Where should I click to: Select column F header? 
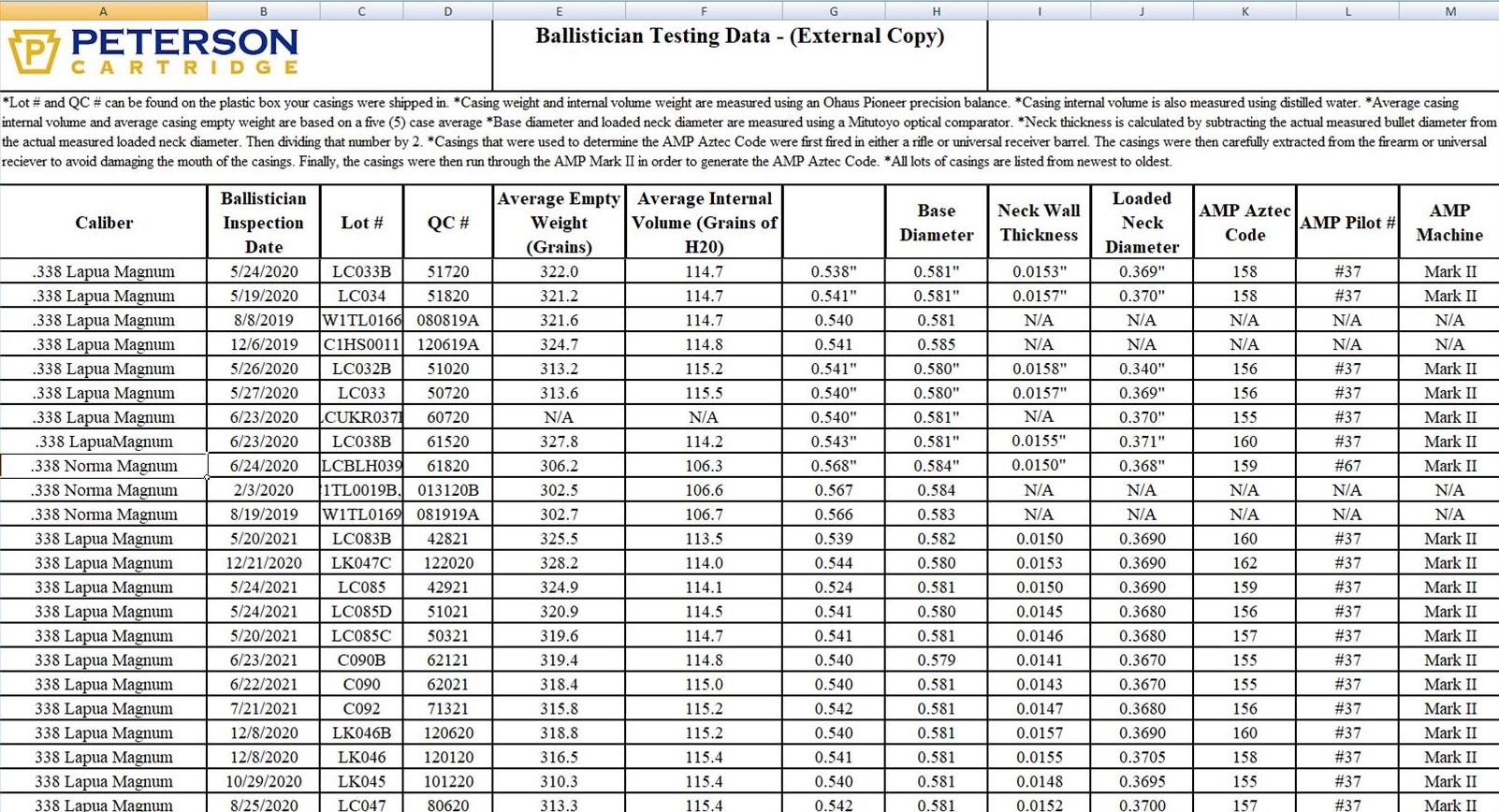click(x=704, y=10)
